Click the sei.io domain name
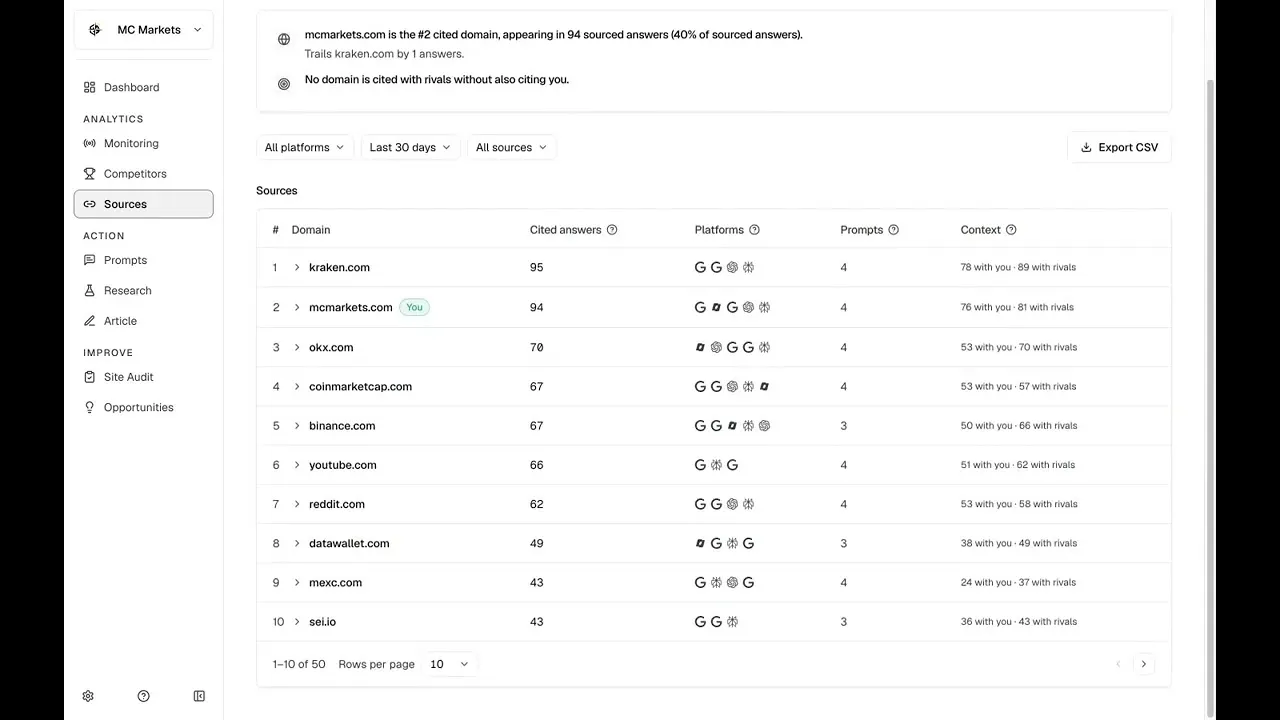 (322, 622)
